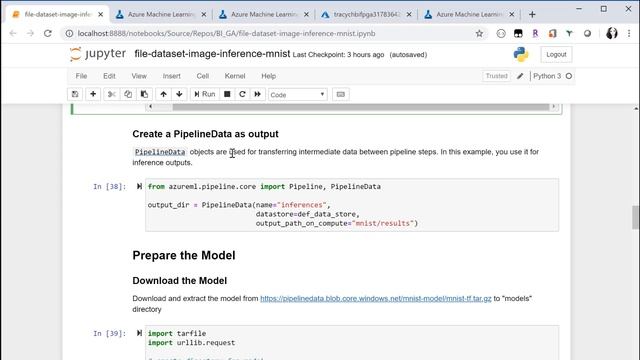Click inside cell 39 import tarfile code
This screenshot has width=640, height=360.
(x=177, y=333)
